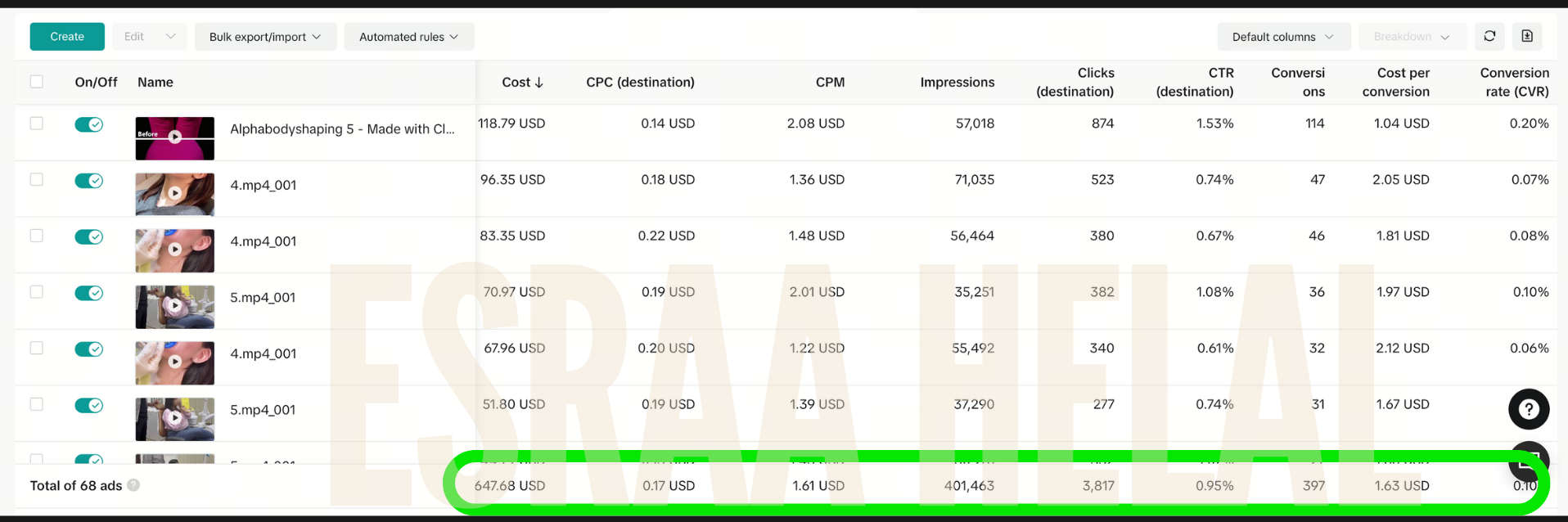Click the Cost column sort arrow
The image size is (1568, 522).
pyautogui.click(x=539, y=83)
